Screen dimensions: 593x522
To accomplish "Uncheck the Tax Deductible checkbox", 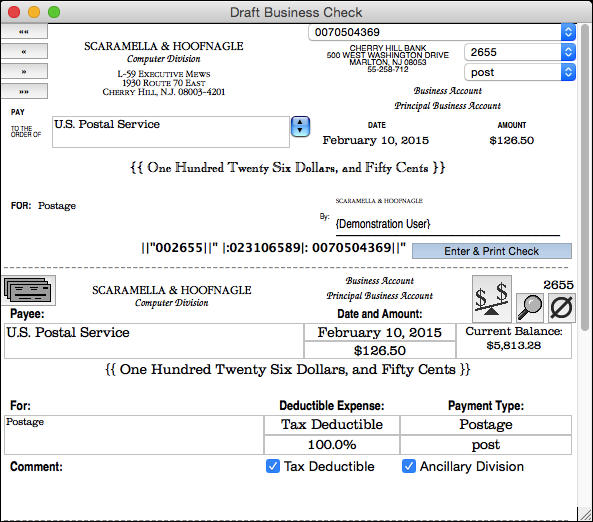I will point(273,466).
